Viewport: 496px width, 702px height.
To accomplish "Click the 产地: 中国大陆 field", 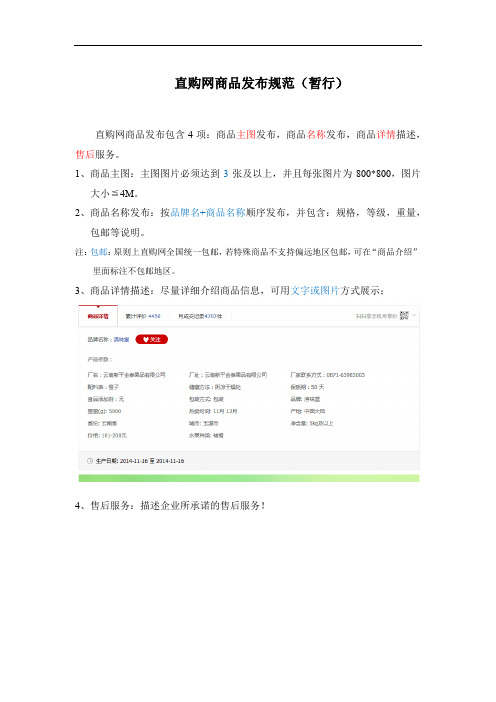I will [308, 411].
